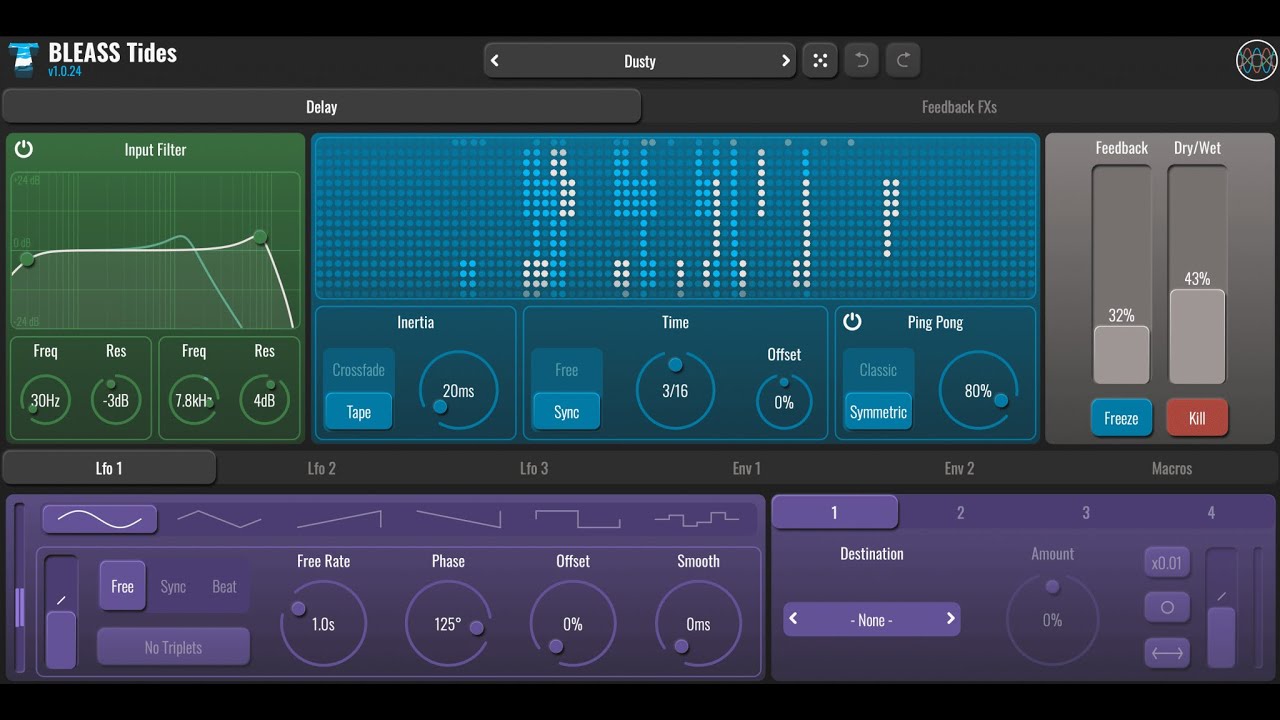Image resolution: width=1280 pixels, height=720 pixels.
Task: Choose previous destination with left arrow
Action: 794,619
